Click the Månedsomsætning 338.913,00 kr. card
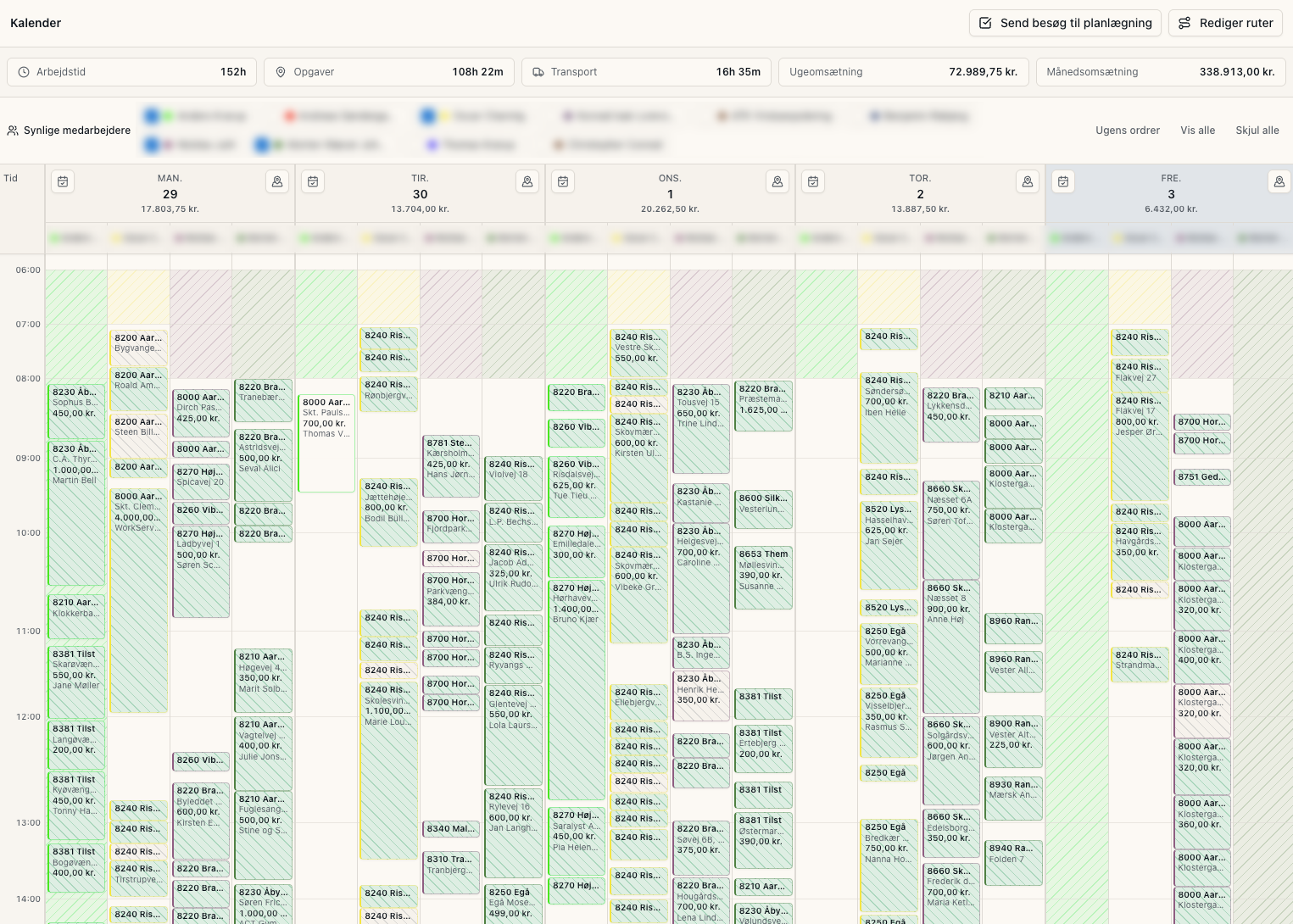Image resolution: width=1293 pixels, height=924 pixels. 1161,72
